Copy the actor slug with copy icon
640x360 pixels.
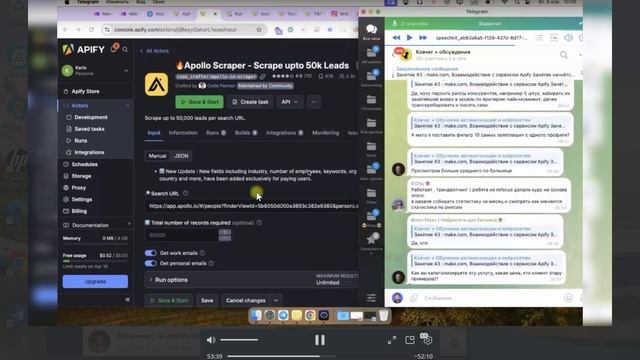point(262,76)
